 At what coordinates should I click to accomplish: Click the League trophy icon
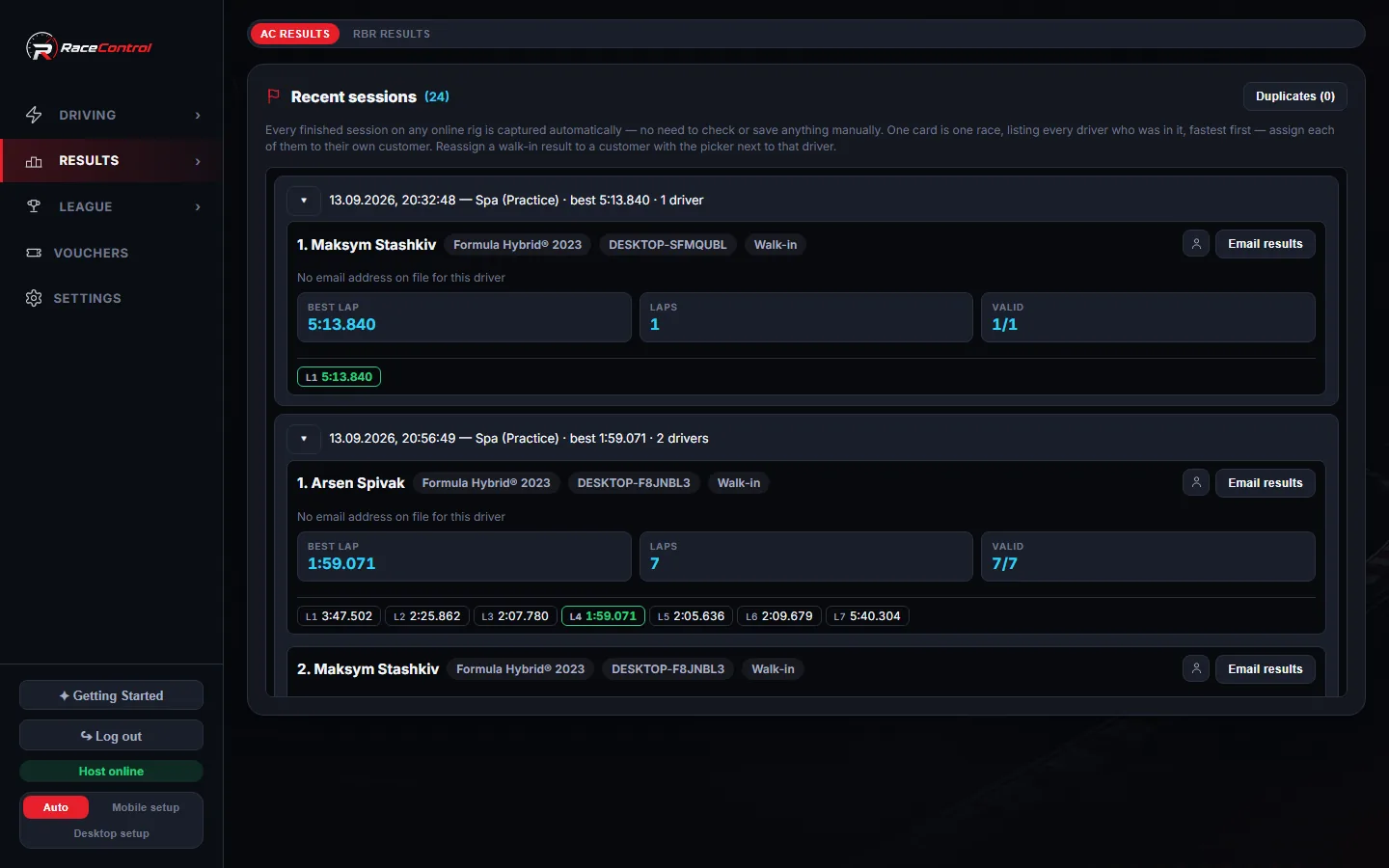(x=34, y=206)
